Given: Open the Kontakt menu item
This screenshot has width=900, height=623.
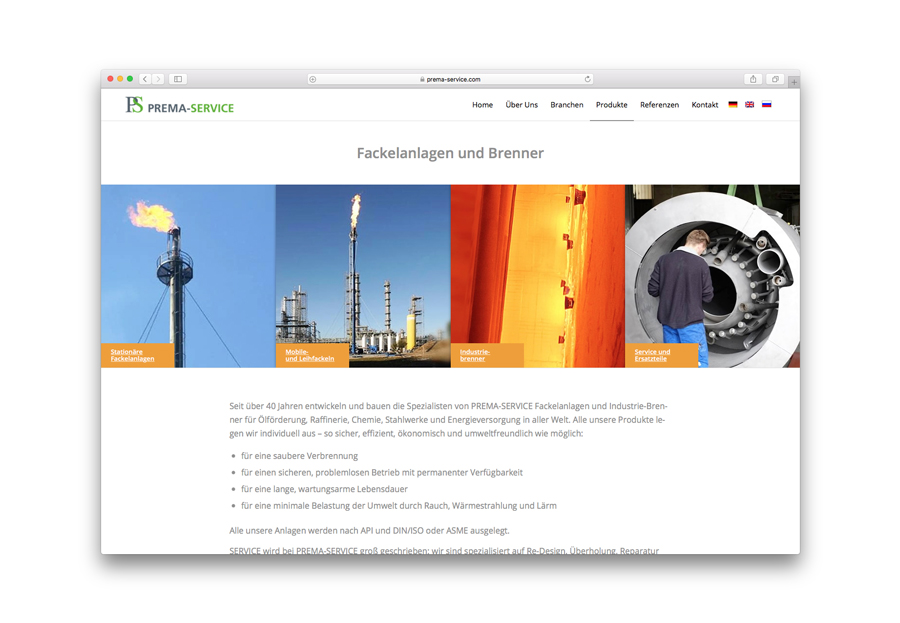Looking at the screenshot, I should [x=705, y=105].
